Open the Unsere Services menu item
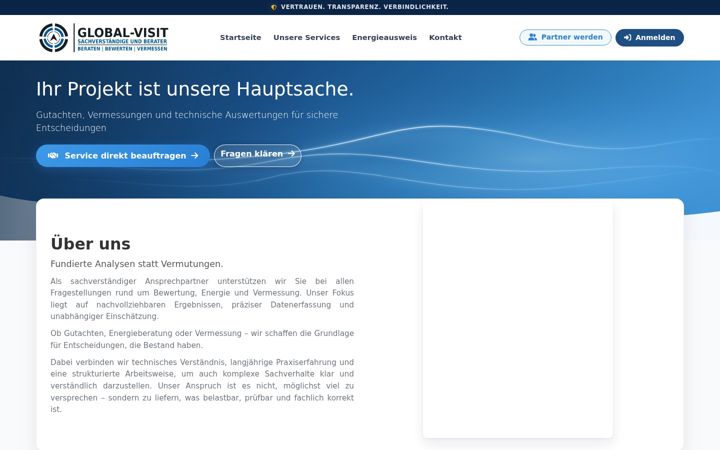 pyautogui.click(x=307, y=38)
